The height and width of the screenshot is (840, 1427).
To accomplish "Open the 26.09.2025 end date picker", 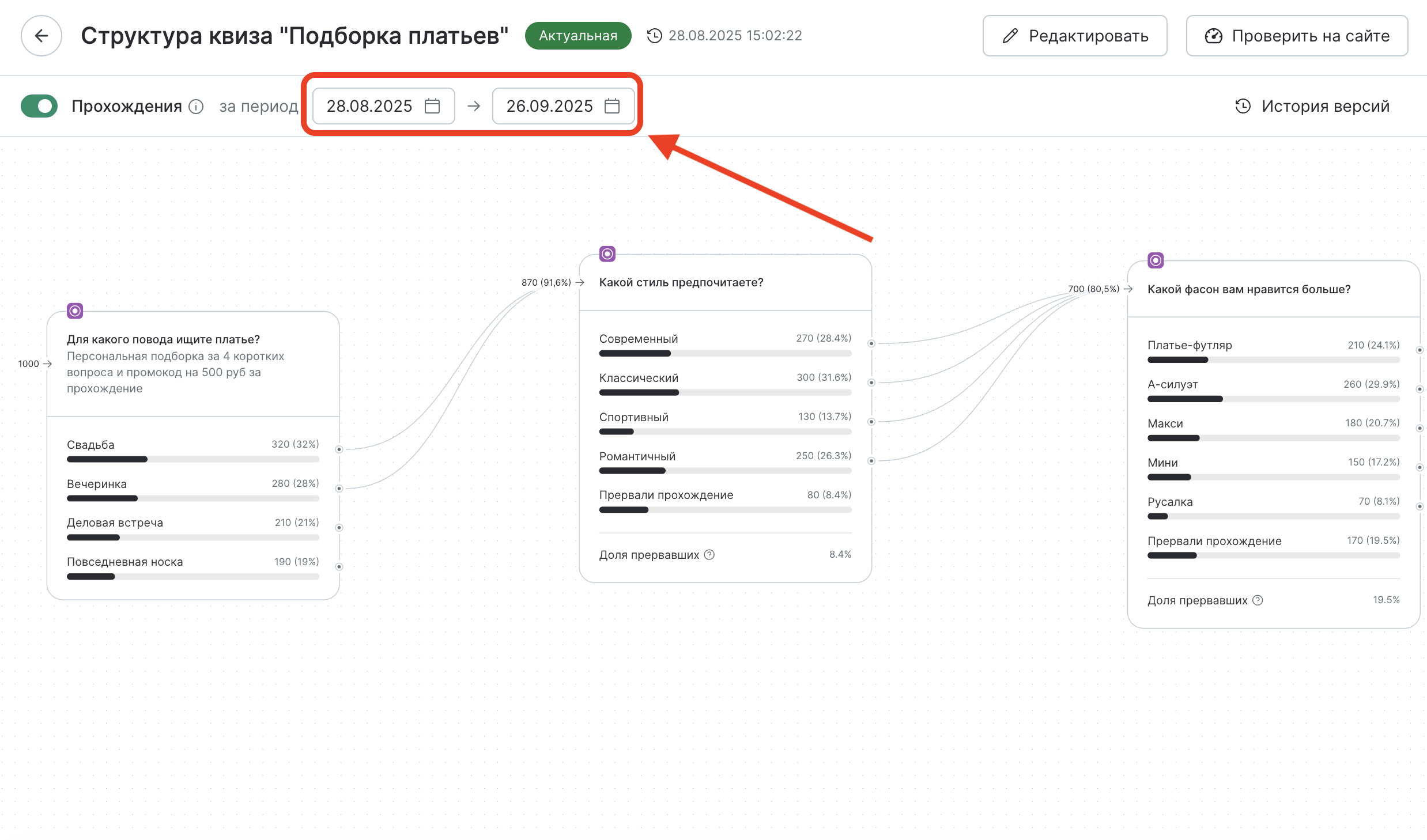I will (x=550, y=106).
